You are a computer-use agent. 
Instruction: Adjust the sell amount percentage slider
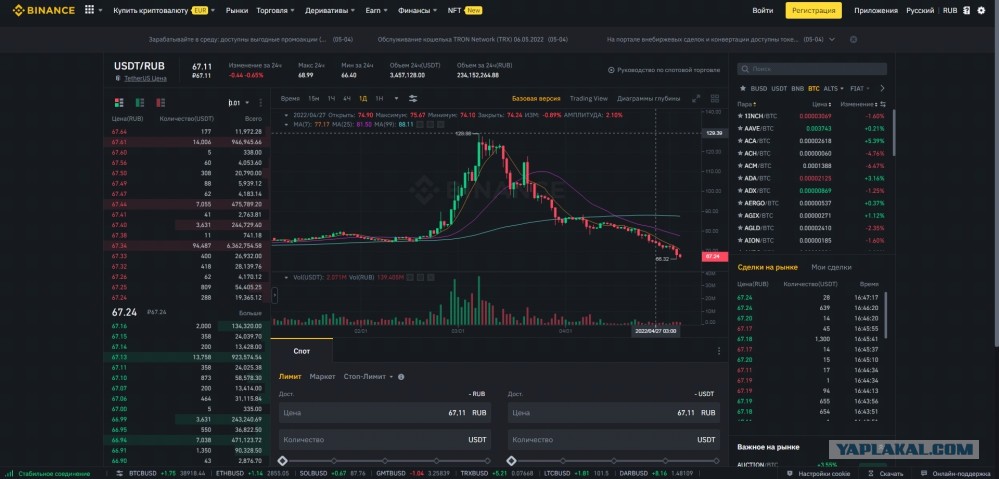coord(614,461)
